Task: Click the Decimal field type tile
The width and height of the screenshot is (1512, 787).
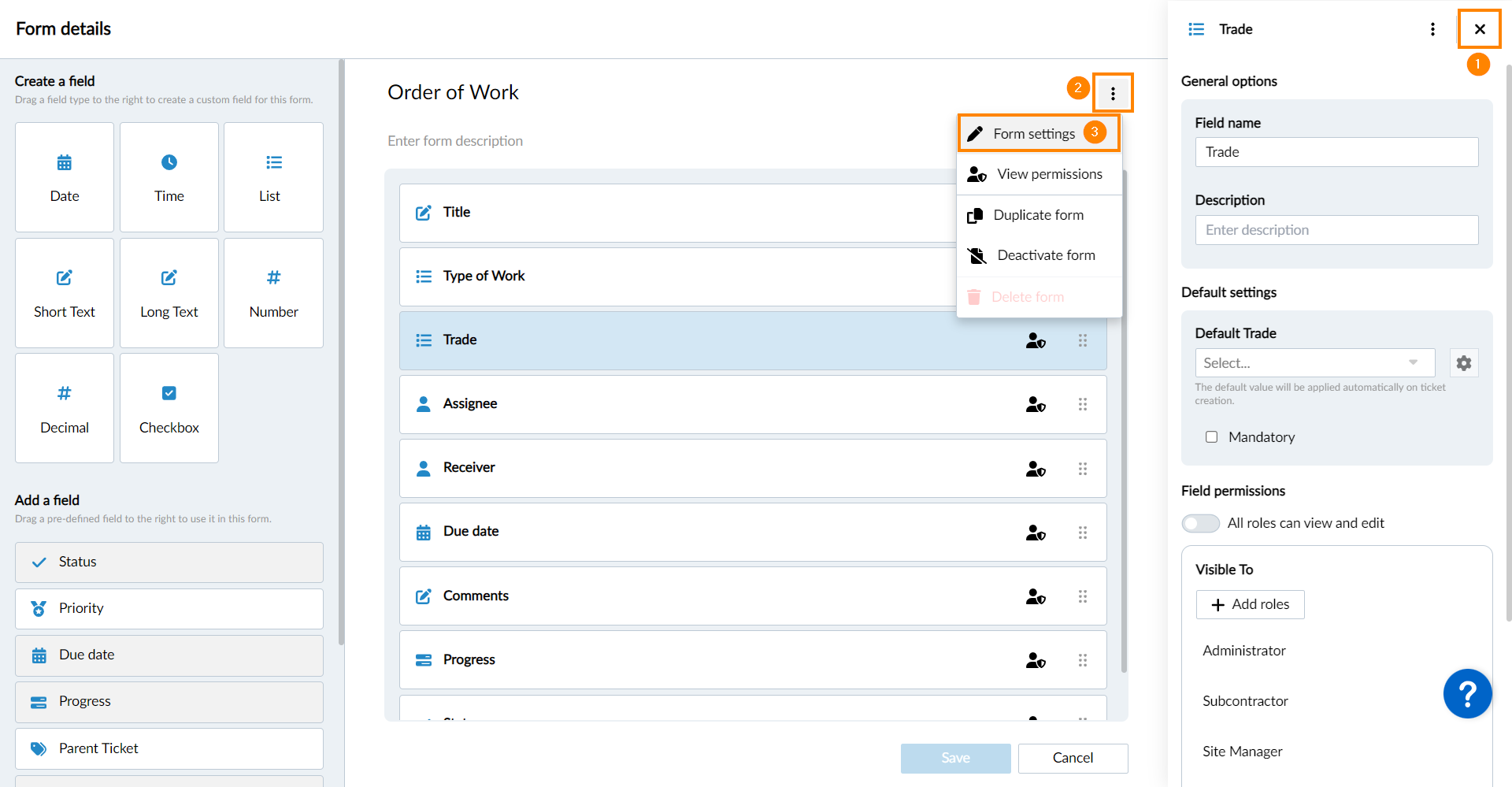Action: 65,408
